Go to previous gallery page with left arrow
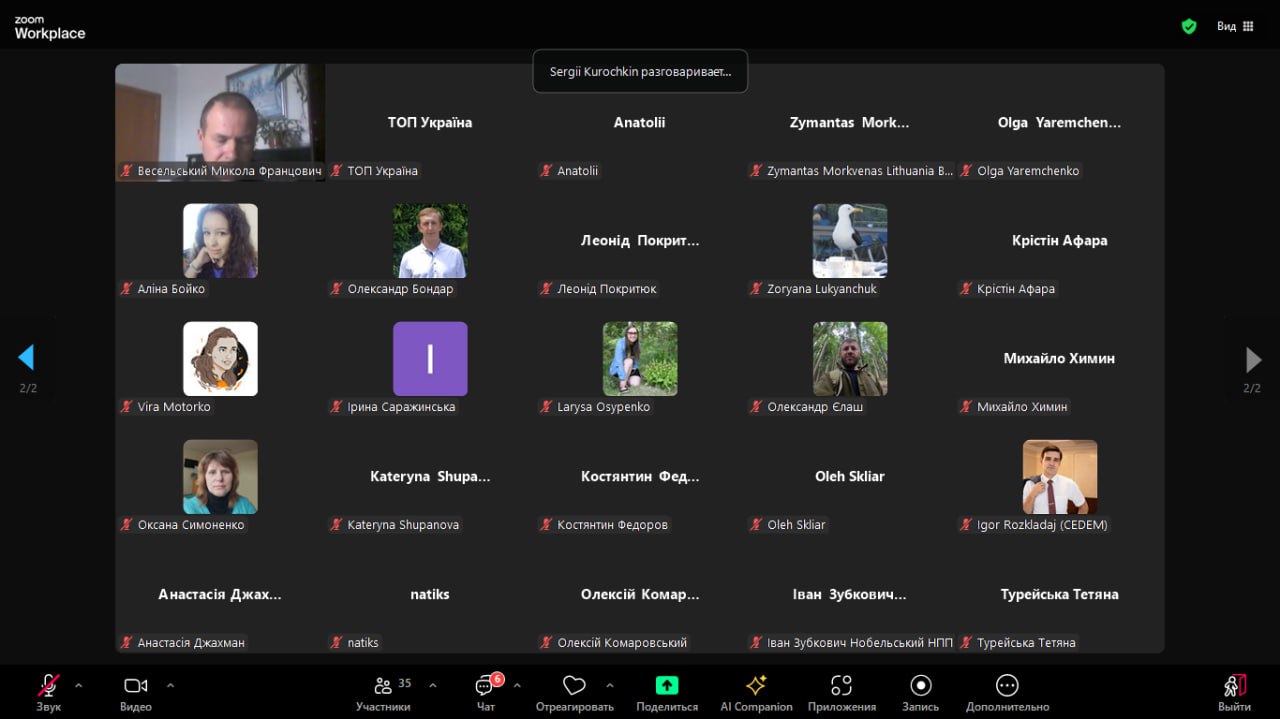The height and width of the screenshot is (719, 1280). tap(27, 358)
